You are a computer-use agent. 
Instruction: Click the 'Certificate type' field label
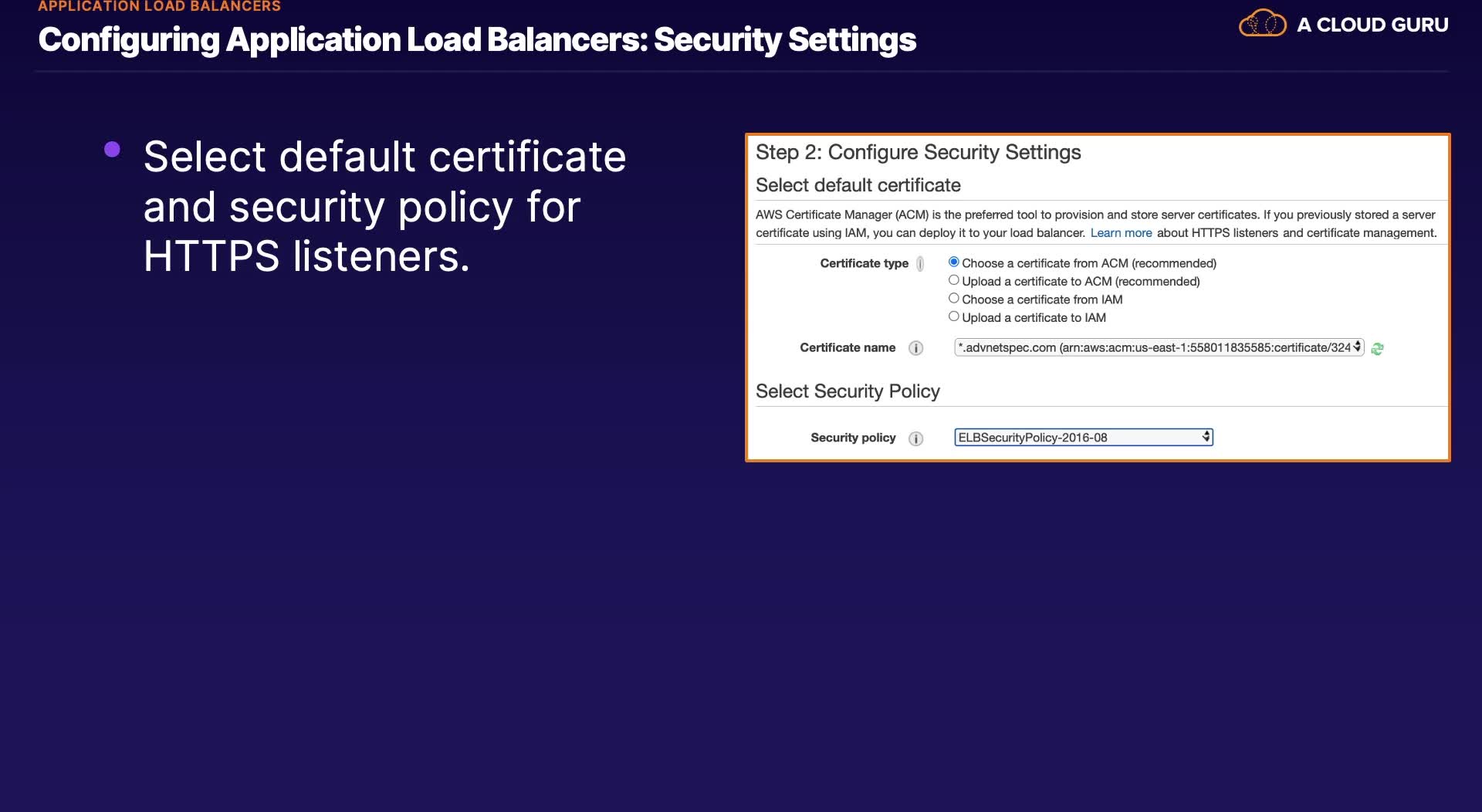[864, 263]
